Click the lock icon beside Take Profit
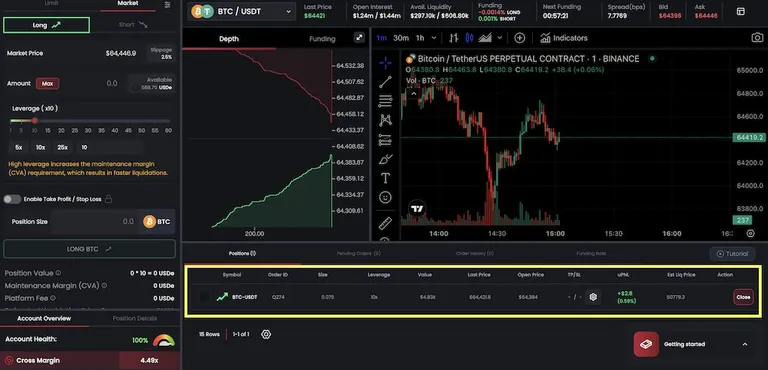This screenshot has height=370, width=768. pyautogui.click(x=109, y=199)
